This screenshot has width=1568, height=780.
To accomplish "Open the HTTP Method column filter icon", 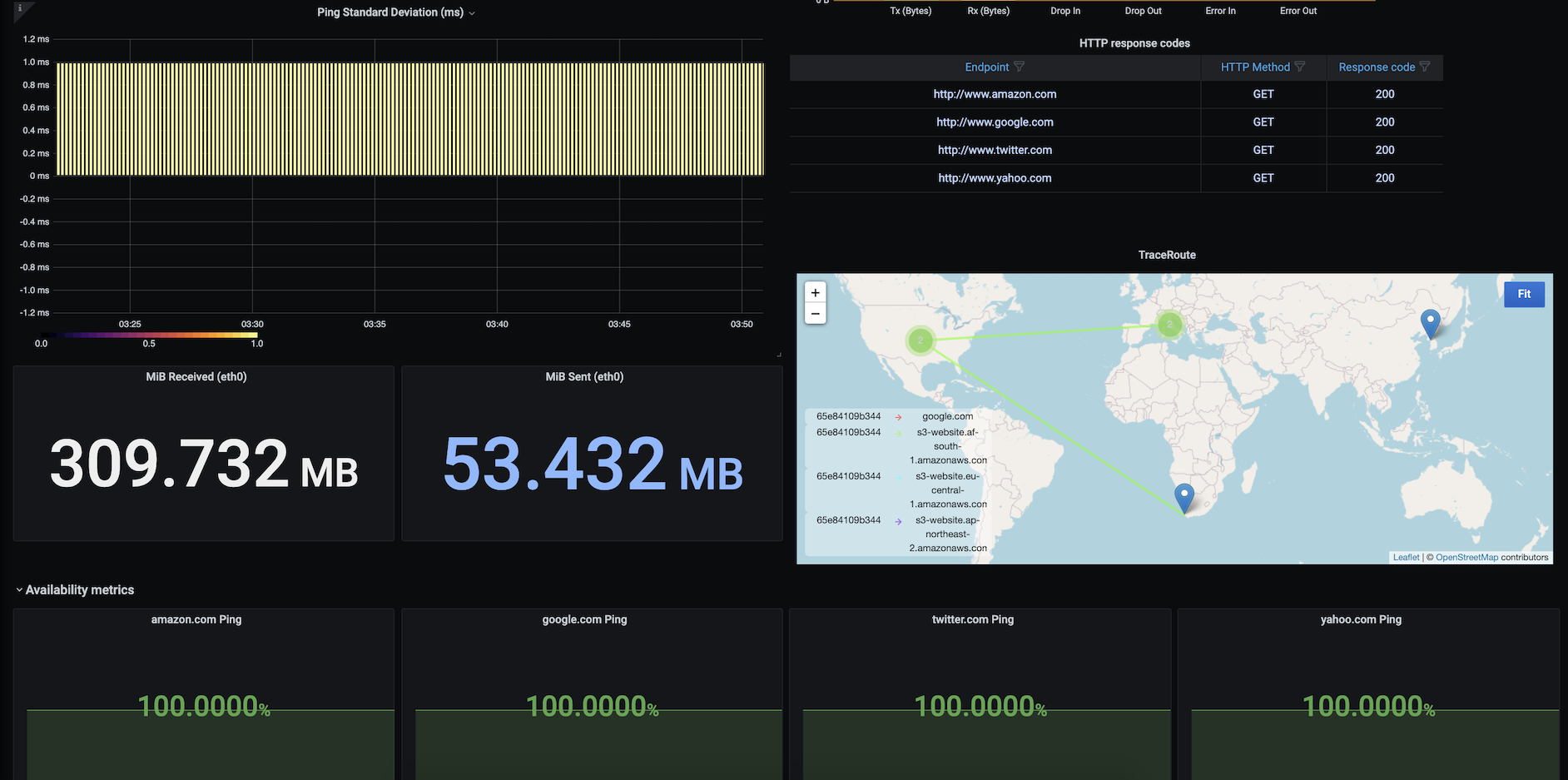I will pyautogui.click(x=1300, y=67).
